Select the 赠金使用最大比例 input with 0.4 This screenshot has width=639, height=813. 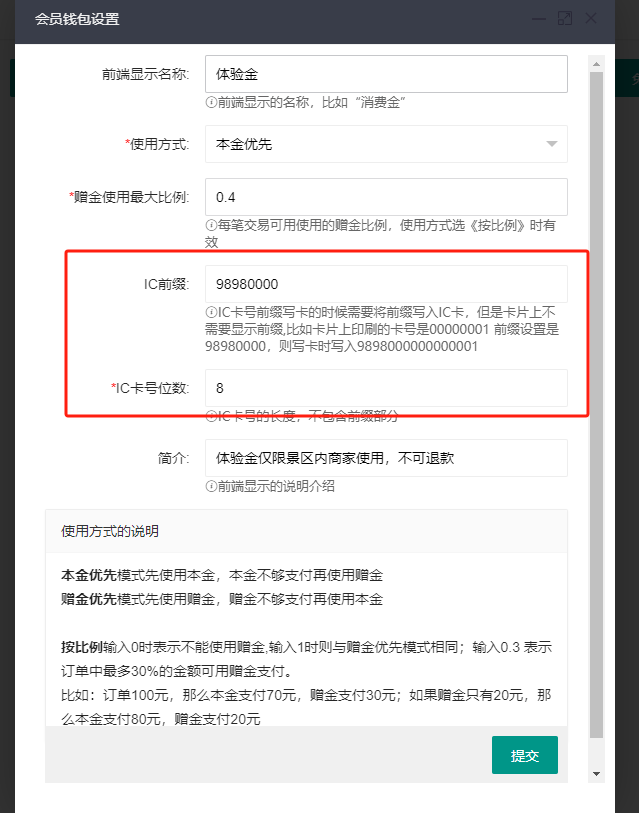(386, 197)
